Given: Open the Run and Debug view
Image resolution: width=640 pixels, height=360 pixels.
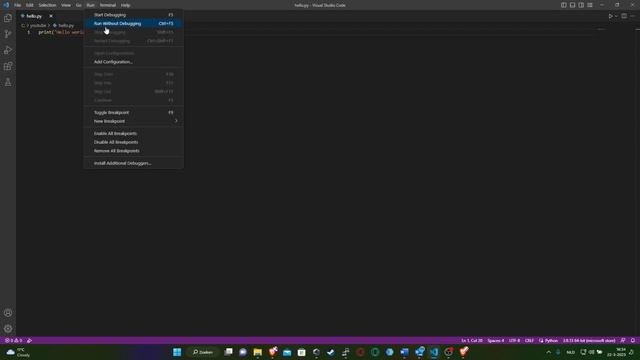Looking at the screenshot, I should click(8, 50).
